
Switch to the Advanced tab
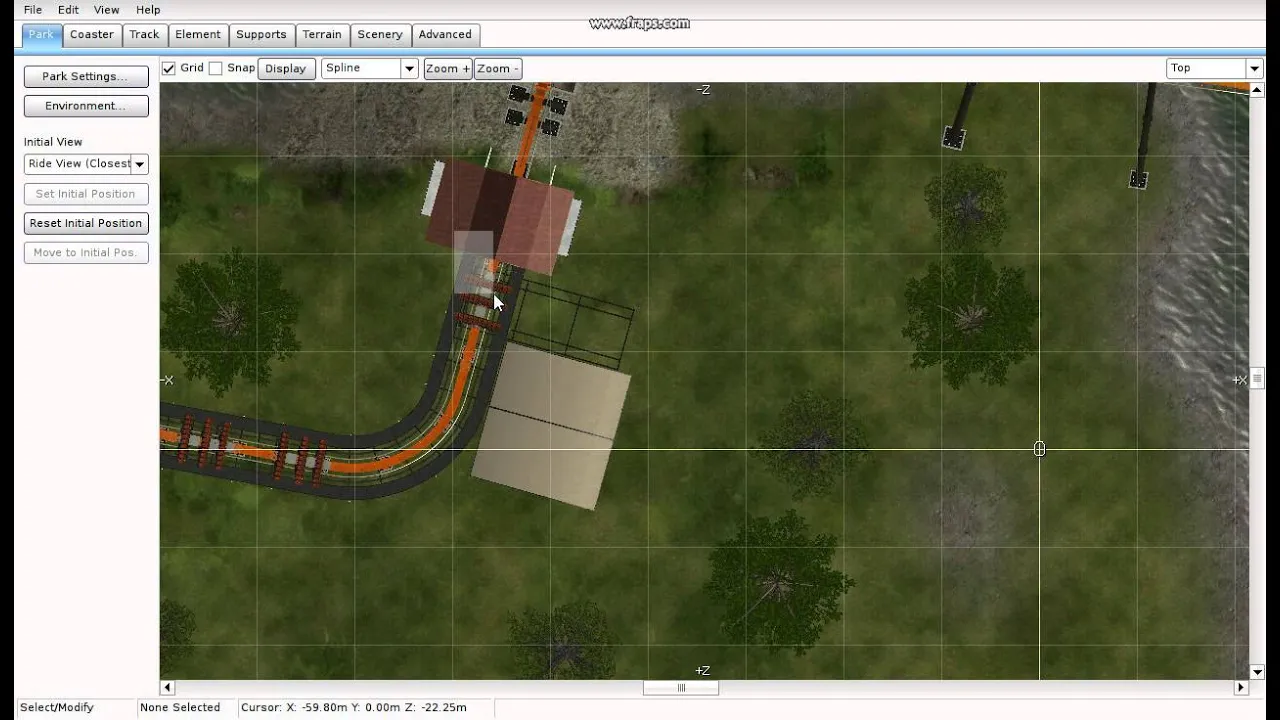tap(445, 34)
